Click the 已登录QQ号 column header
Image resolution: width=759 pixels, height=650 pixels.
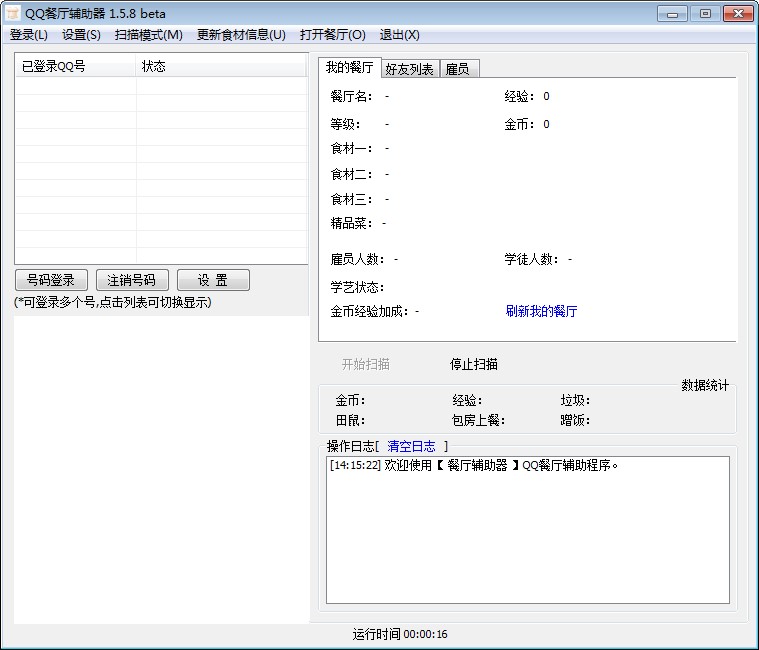(75, 67)
